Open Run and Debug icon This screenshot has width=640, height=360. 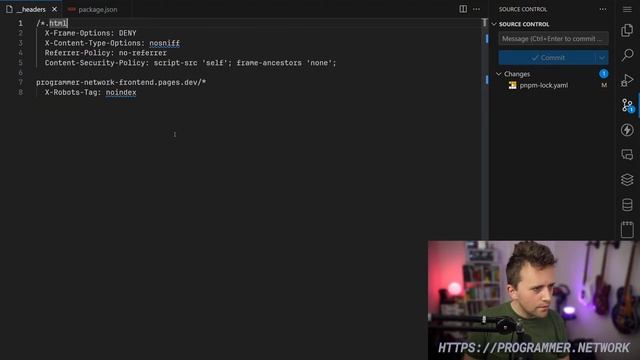(x=627, y=80)
